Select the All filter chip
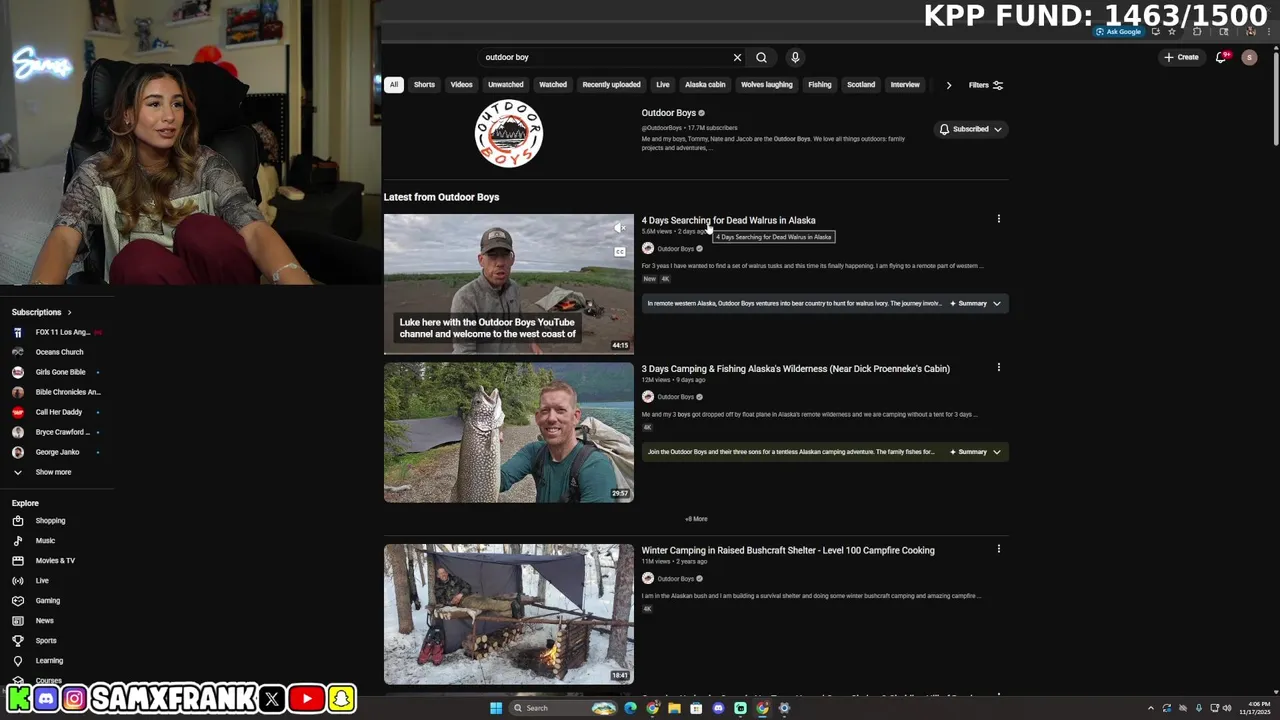1280x720 pixels. point(394,85)
